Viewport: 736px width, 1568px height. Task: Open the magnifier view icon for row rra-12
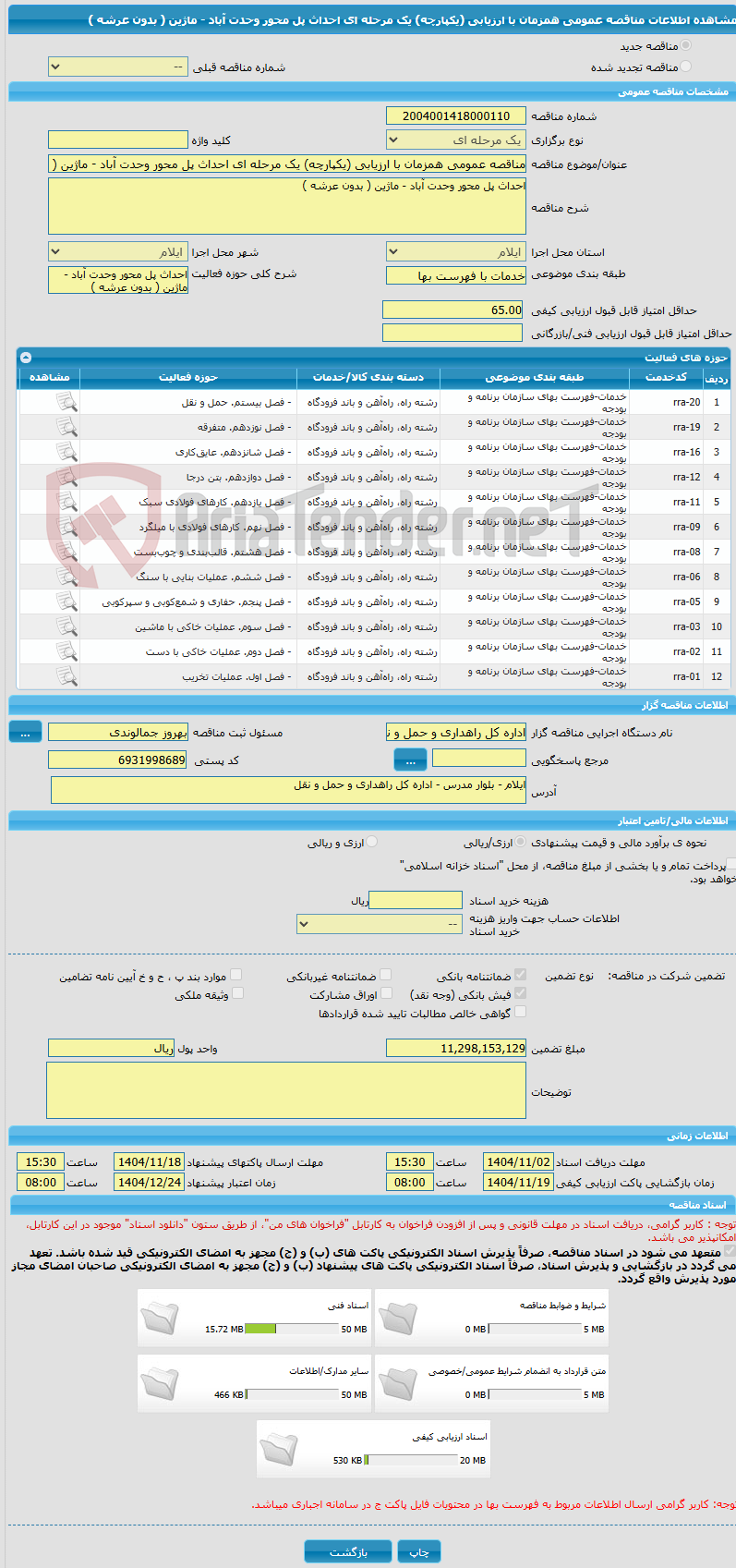click(x=66, y=477)
